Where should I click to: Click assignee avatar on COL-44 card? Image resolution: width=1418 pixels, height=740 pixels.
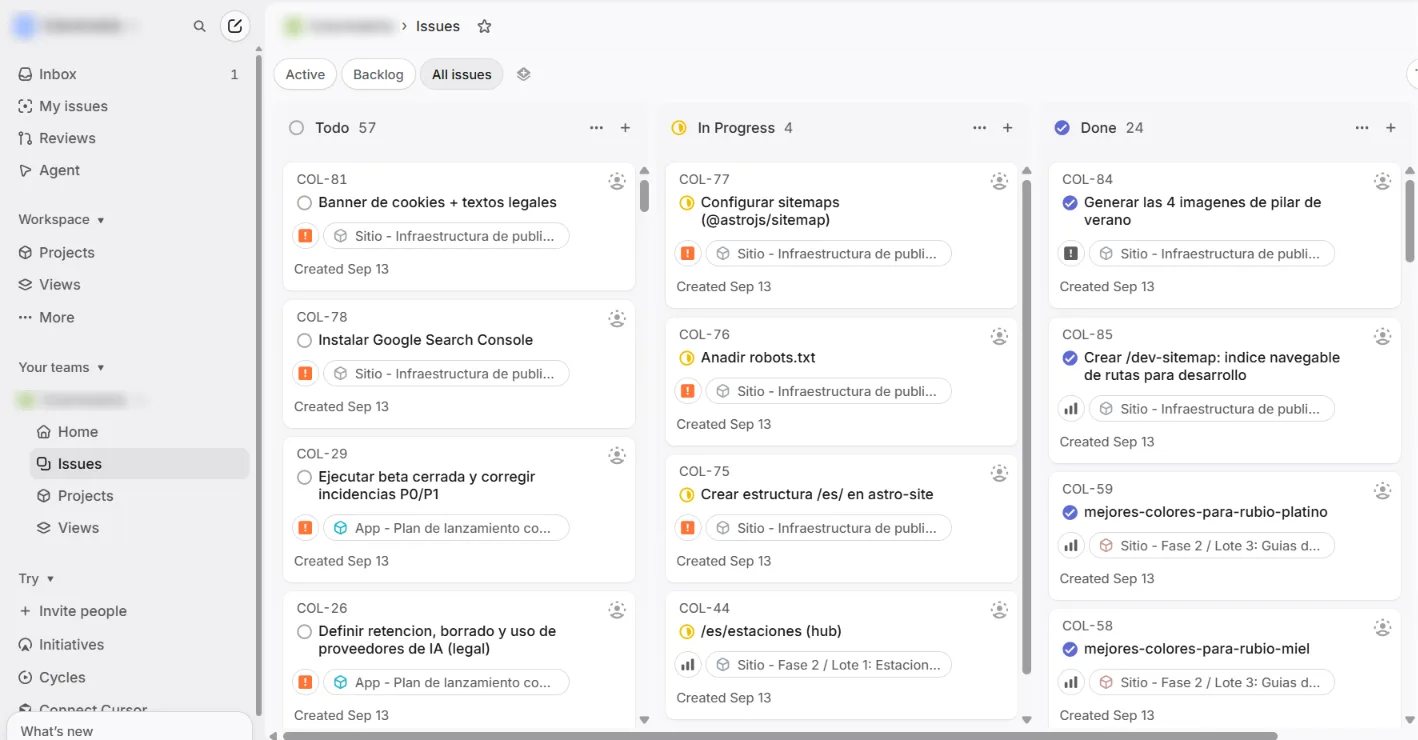[x=999, y=609]
